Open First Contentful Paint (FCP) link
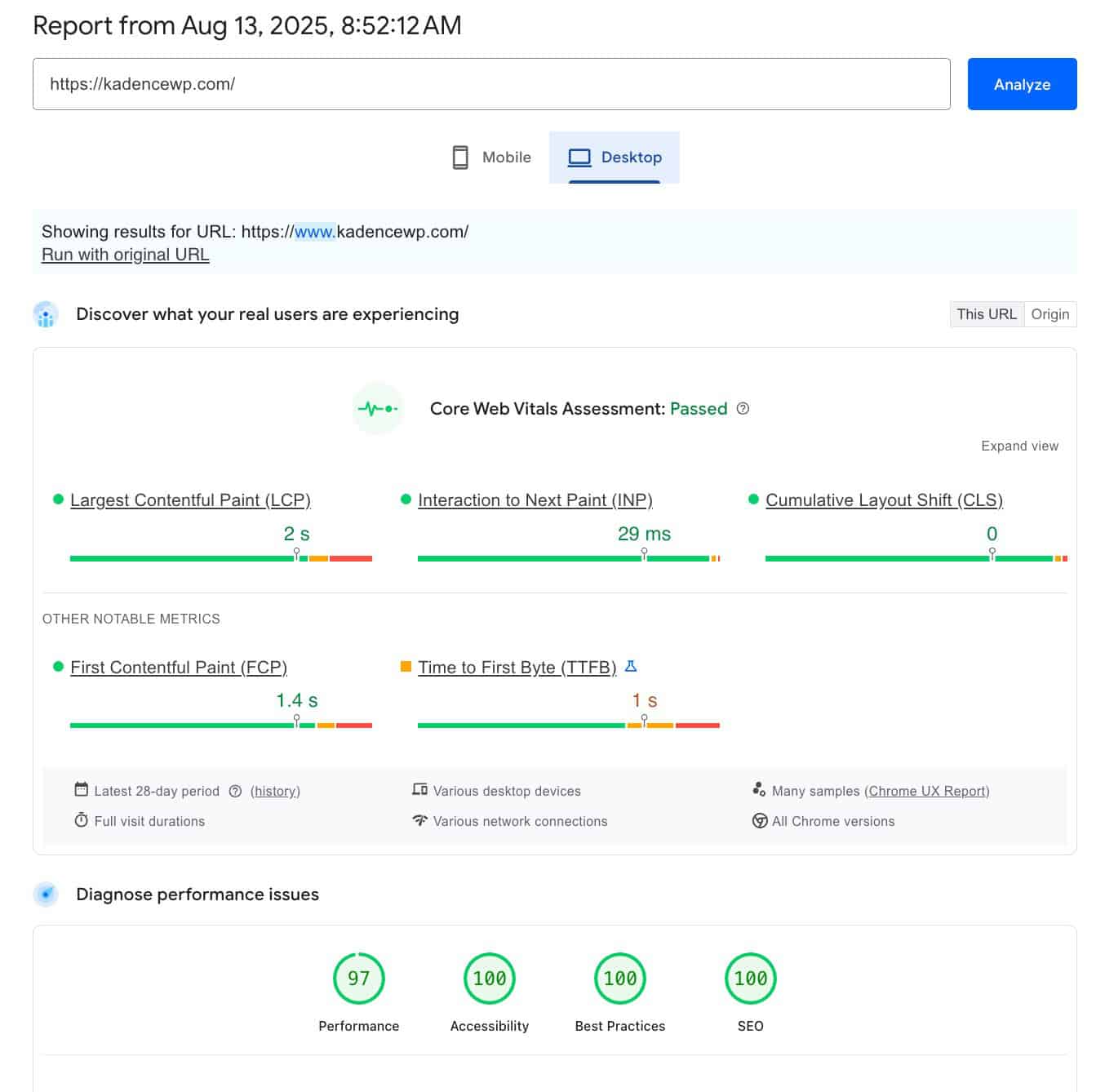1105x1092 pixels. 179,668
